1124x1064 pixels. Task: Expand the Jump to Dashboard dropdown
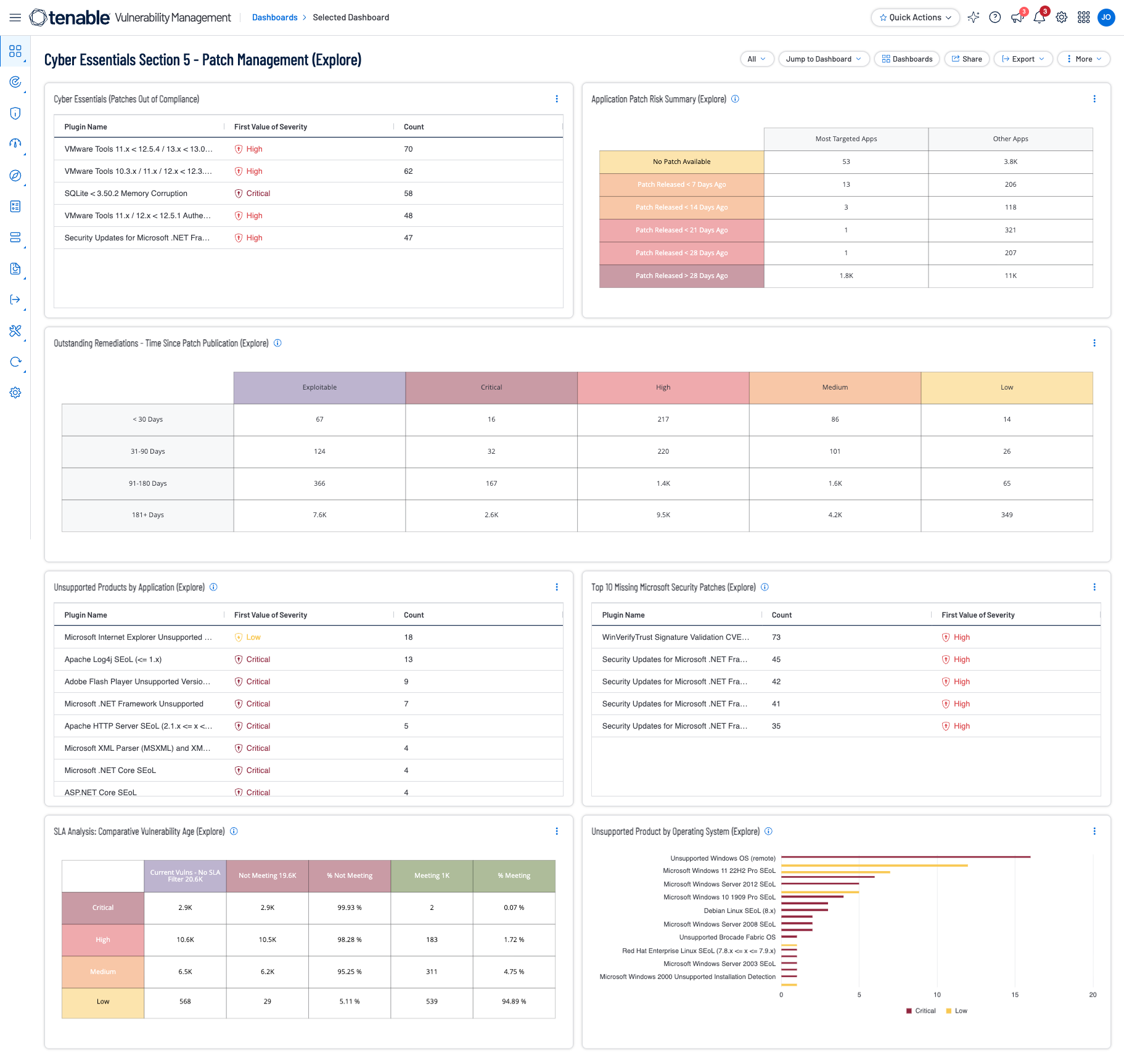click(x=823, y=59)
